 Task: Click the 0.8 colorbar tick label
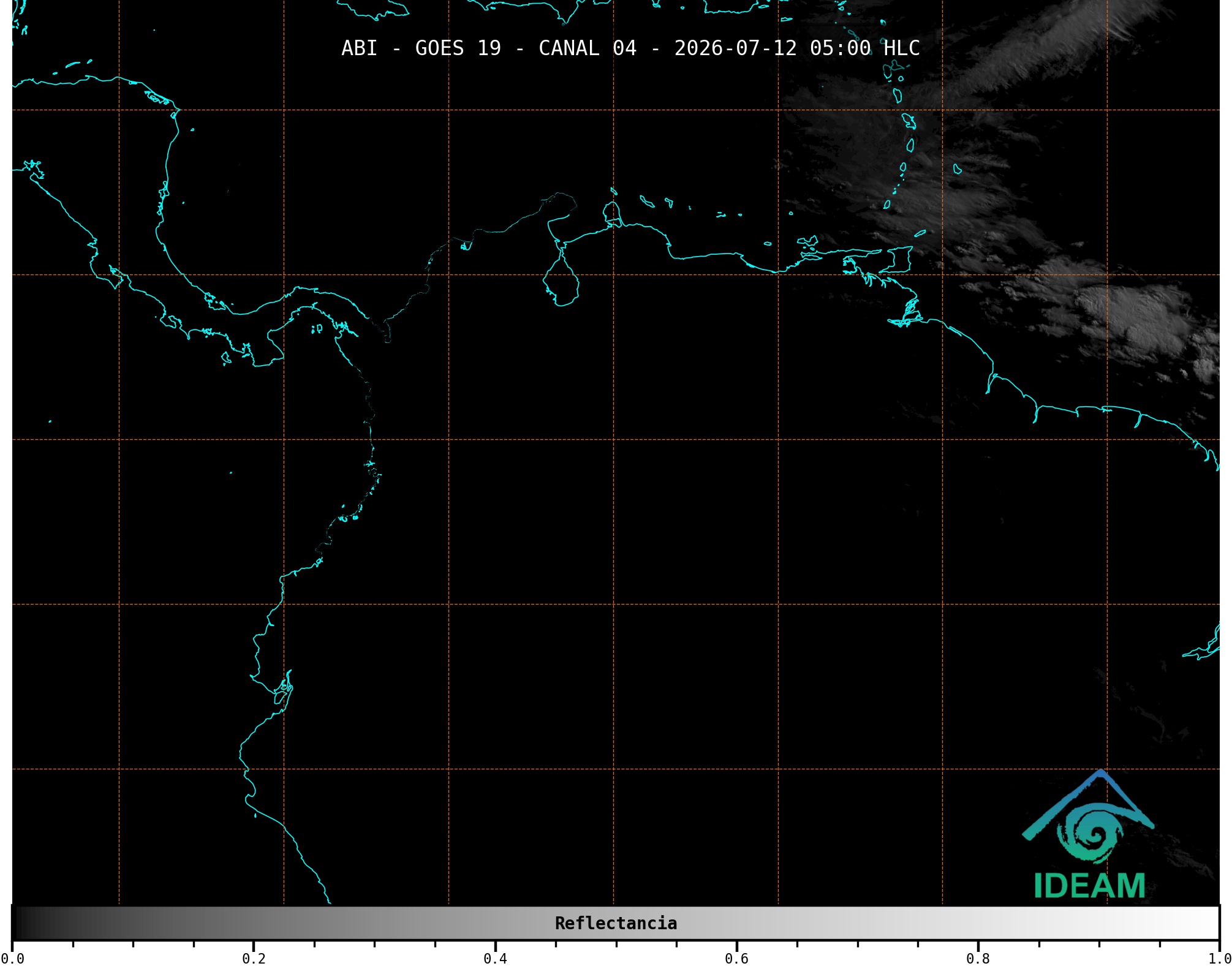pos(978,959)
